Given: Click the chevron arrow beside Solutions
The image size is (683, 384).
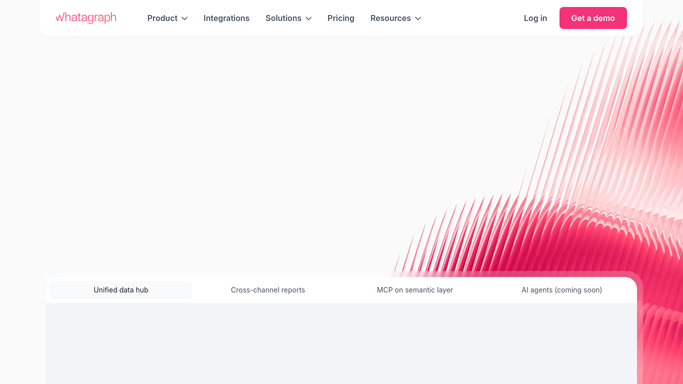Looking at the screenshot, I should pos(308,19).
